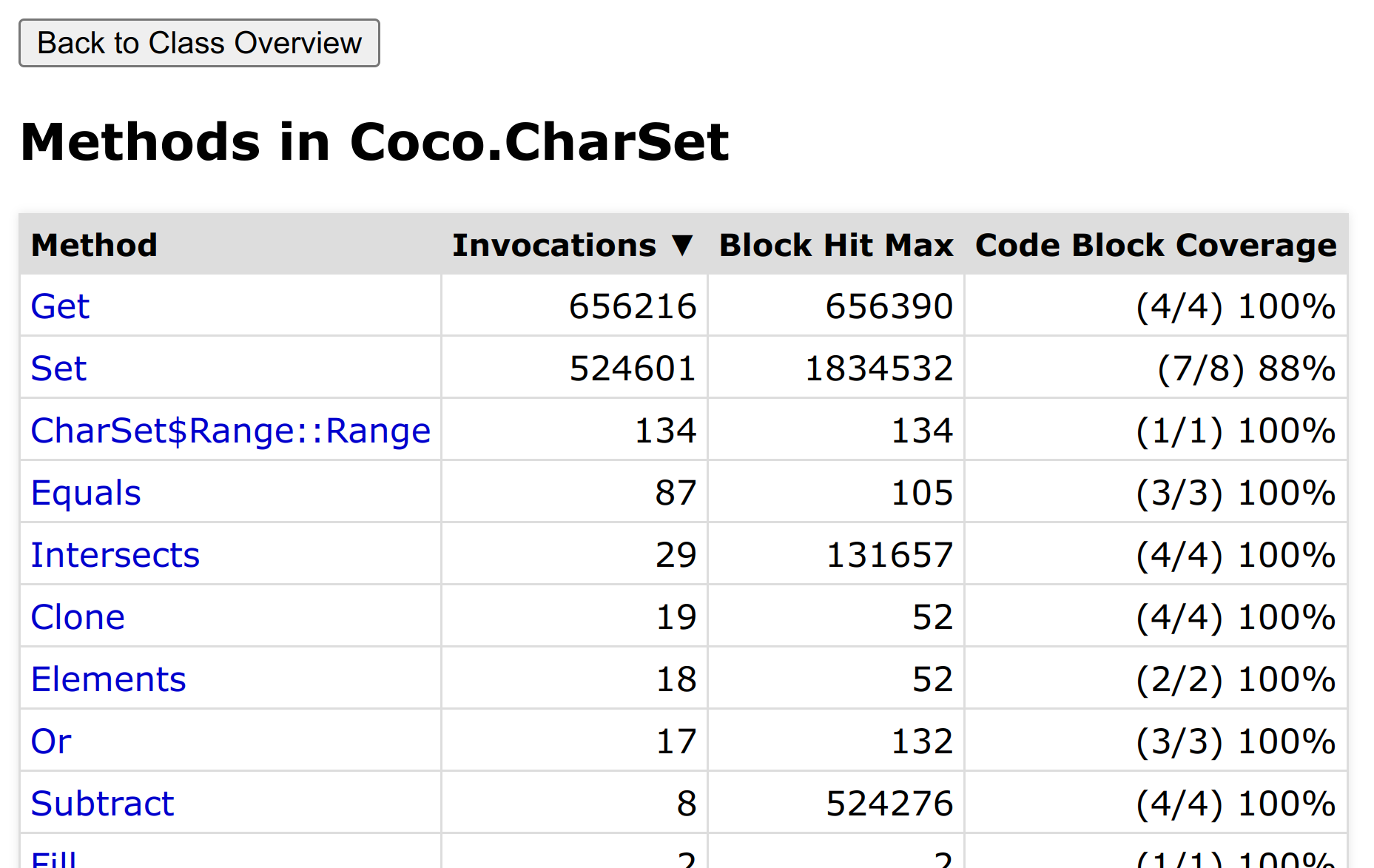Open the Equals method link
Image resolution: width=1374 pixels, height=868 pixels.
[x=86, y=493]
